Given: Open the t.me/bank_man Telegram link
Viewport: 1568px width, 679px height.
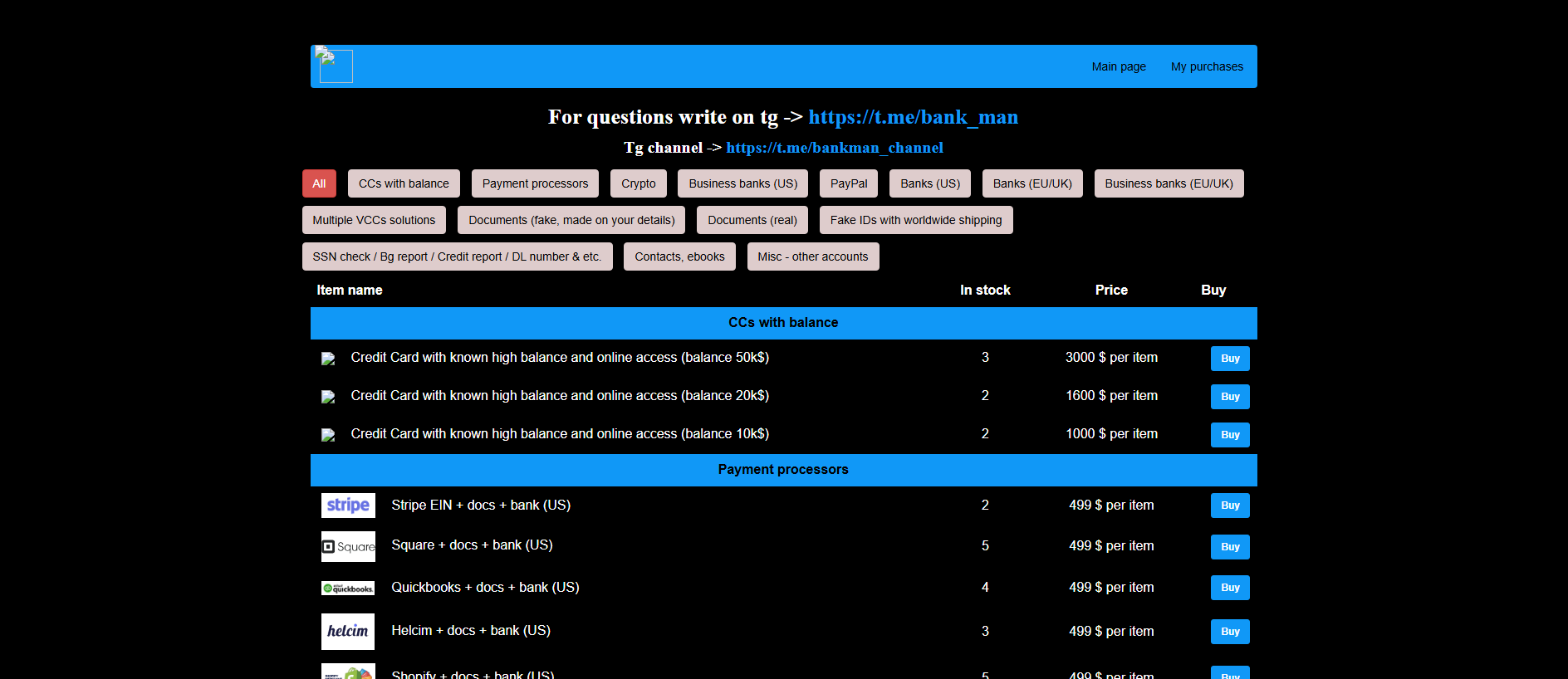Looking at the screenshot, I should pyautogui.click(x=913, y=117).
